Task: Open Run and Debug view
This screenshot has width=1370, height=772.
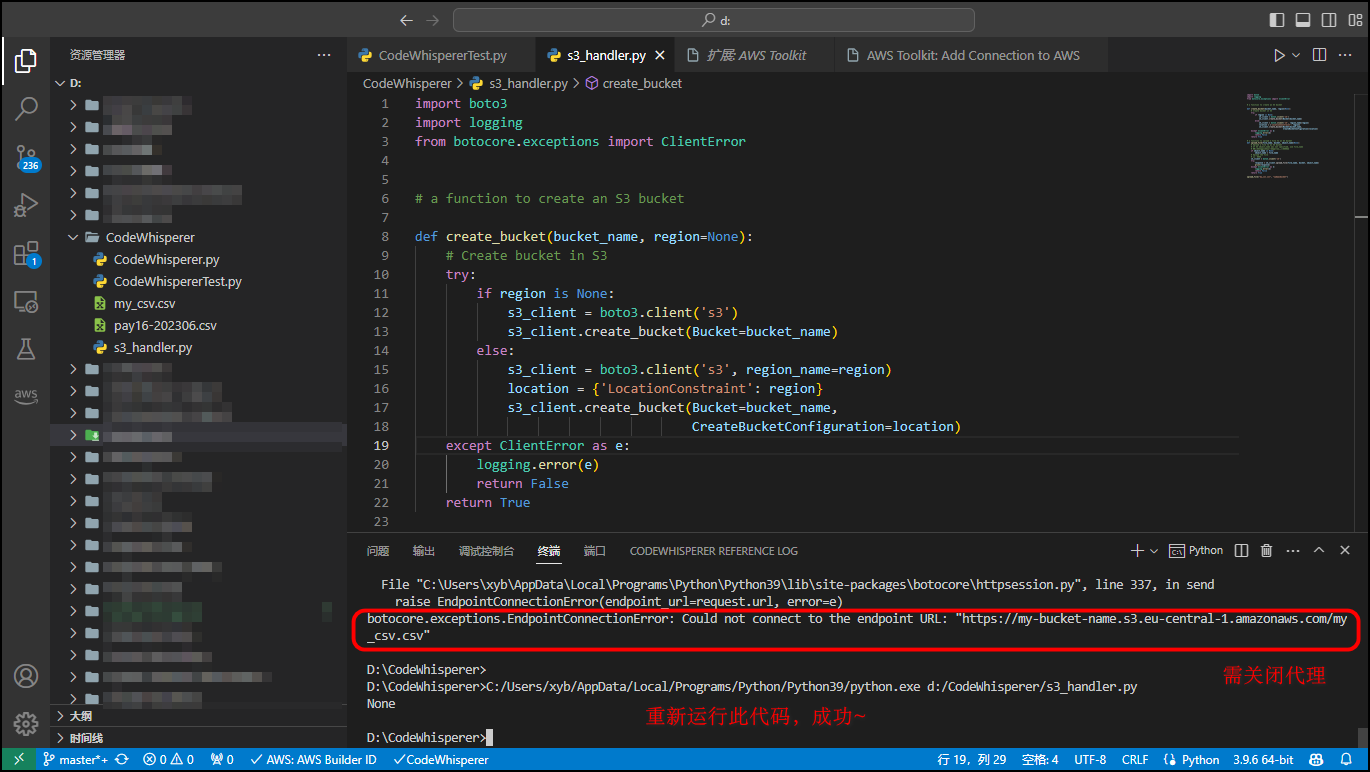Action: (x=26, y=205)
